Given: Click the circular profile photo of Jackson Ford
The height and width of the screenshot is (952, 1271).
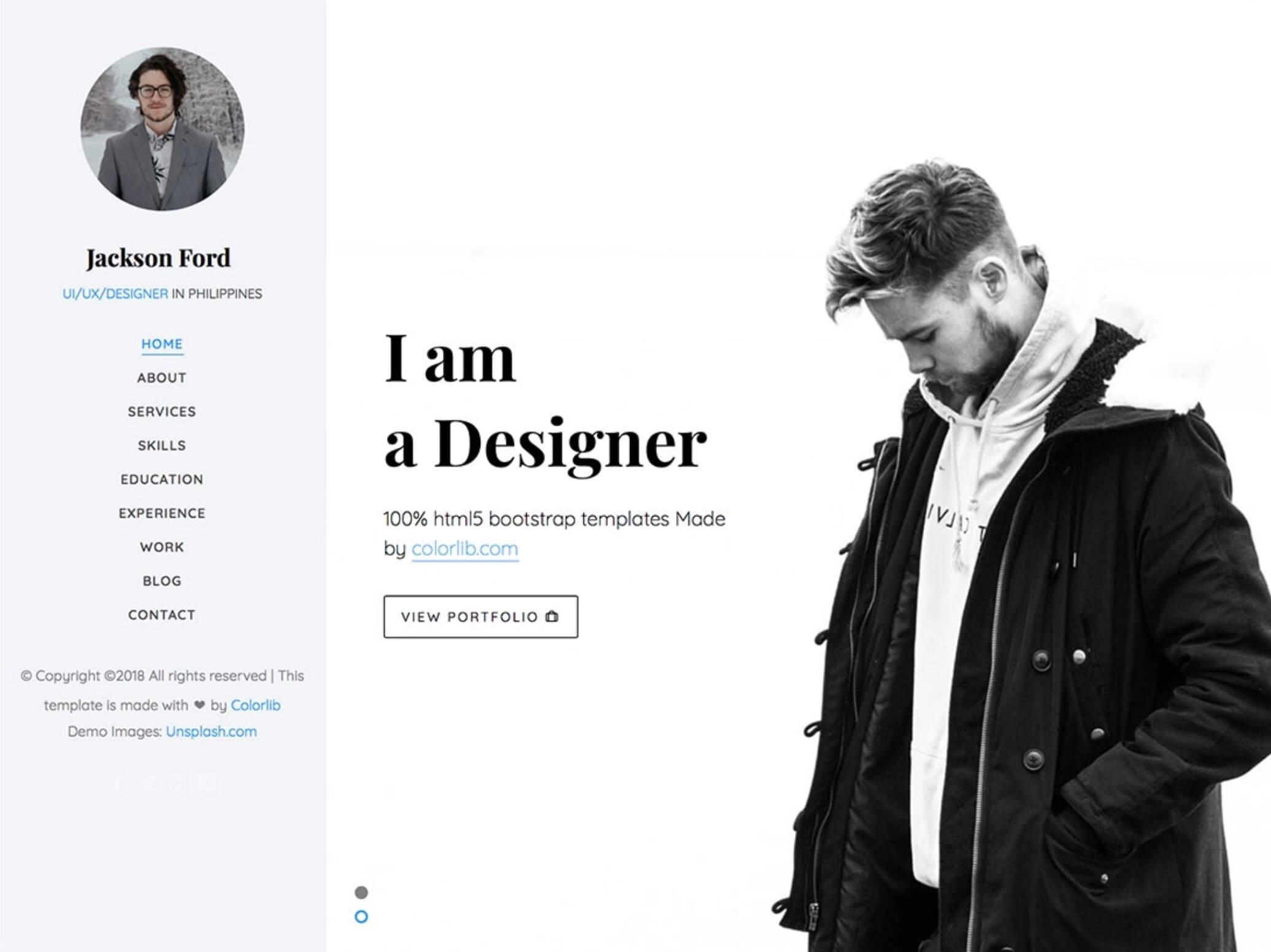Looking at the screenshot, I should coord(163,129).
